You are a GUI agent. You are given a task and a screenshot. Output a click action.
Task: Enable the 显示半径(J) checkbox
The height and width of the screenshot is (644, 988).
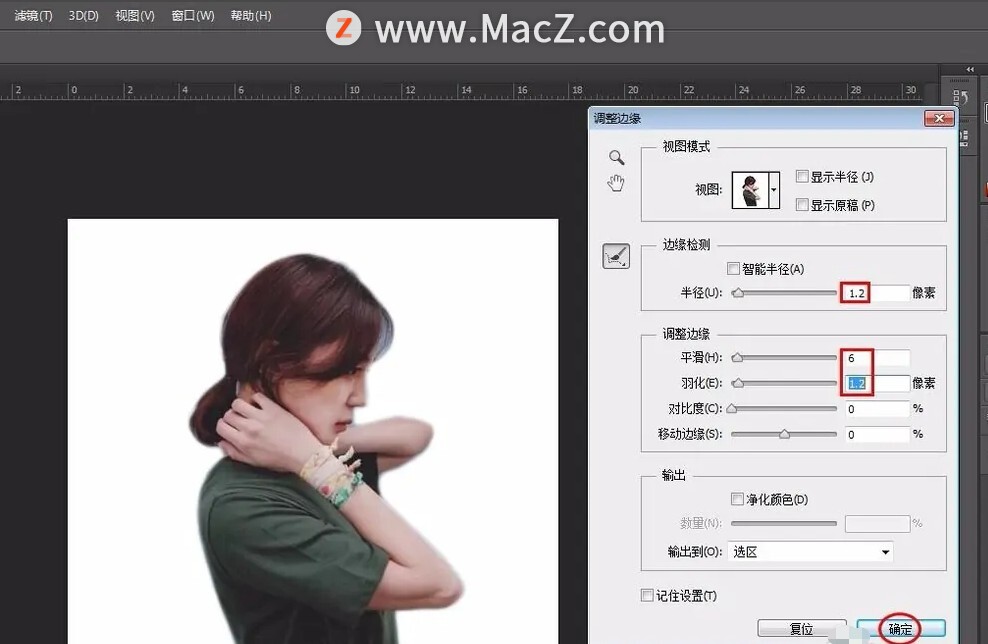803,176
